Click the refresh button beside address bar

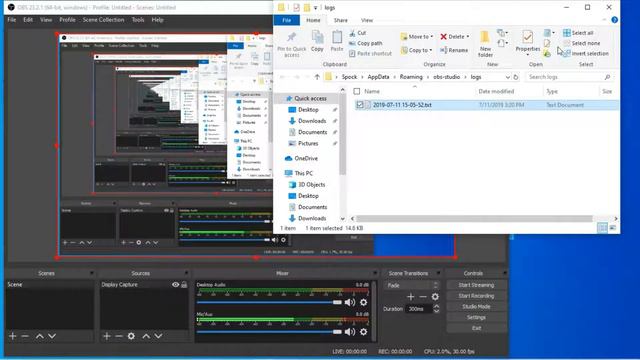(516, 77)
